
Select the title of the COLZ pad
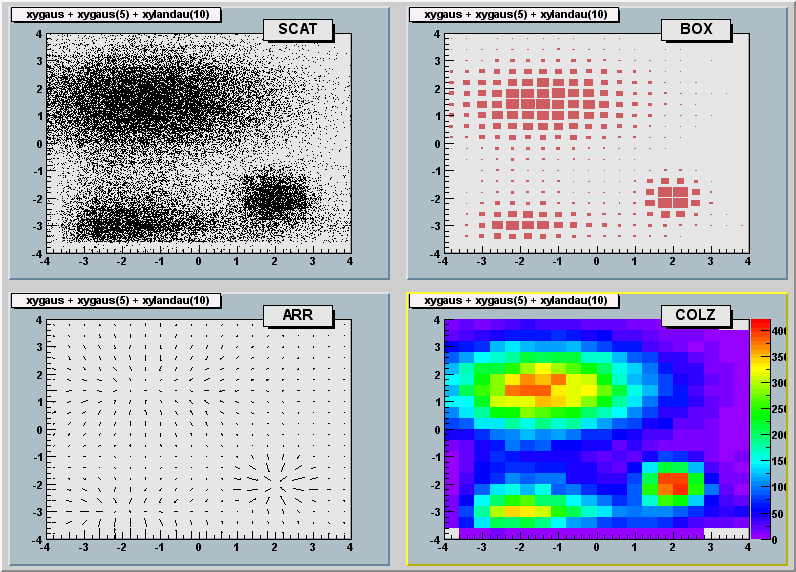click(x=516, y=300)
